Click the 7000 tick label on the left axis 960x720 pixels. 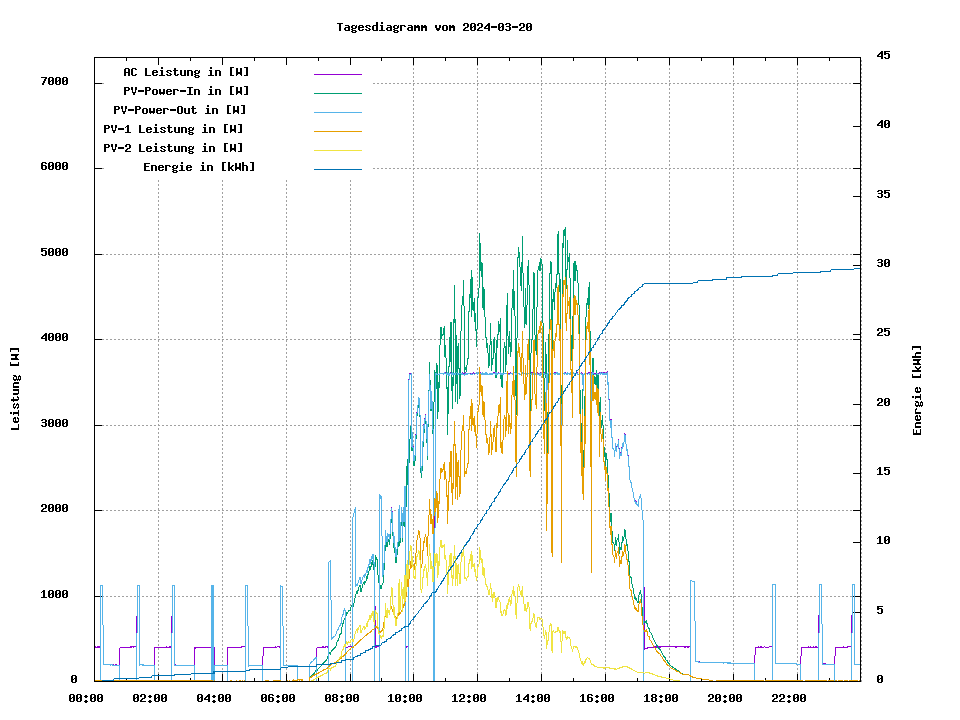[54, 82]
